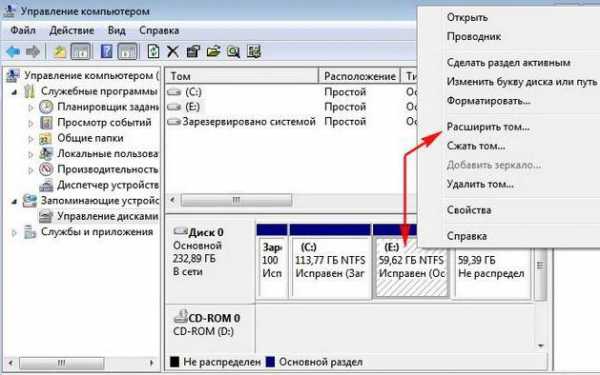The height and width of the screenshot is (375, 600).
Task: Open the Файл menu
Action: [23, 30]
